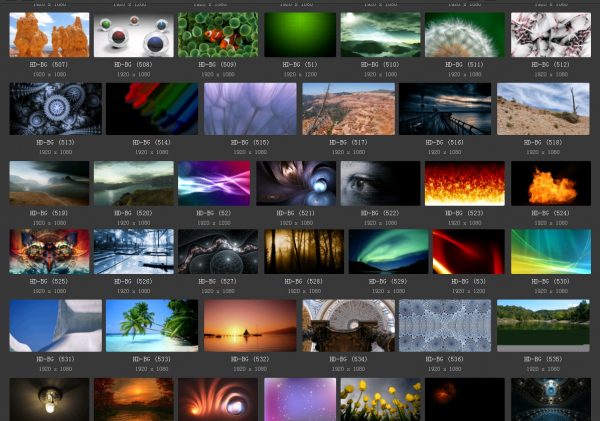600x421 pixels.
Task: Select the yellow tulips thumbnail in the bottom row
Action: pos(380,400)
